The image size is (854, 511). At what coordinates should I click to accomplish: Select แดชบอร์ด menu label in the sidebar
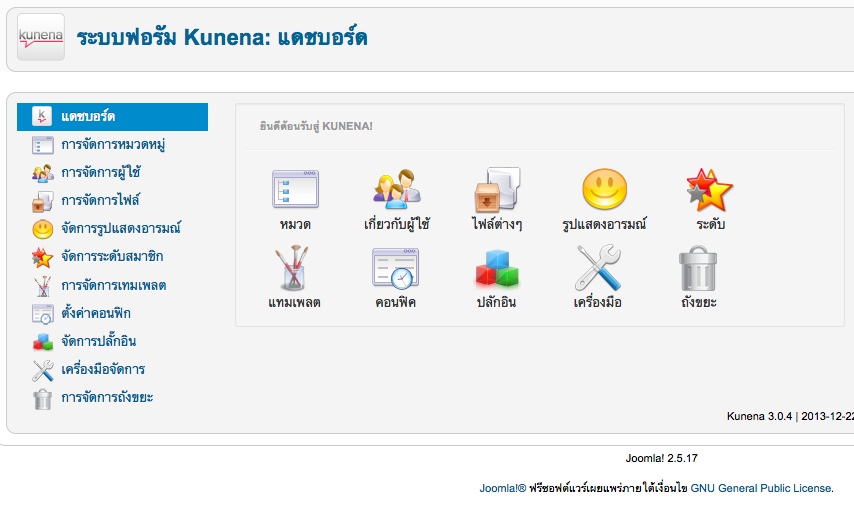[88, 117]
